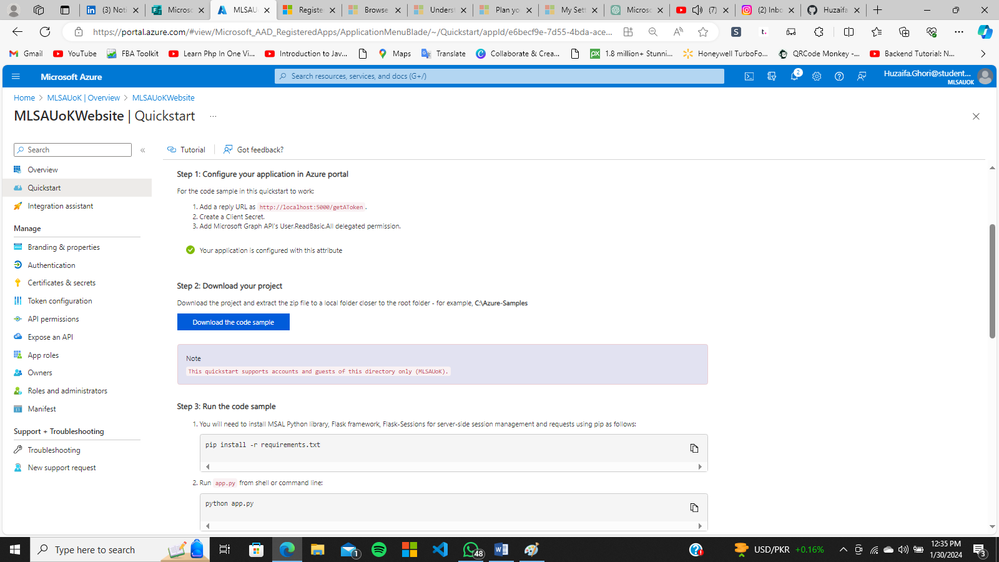Viewport: 999px width, 562px height.
Task: Click the browser back arrow
Action: [x=17, y=32]
